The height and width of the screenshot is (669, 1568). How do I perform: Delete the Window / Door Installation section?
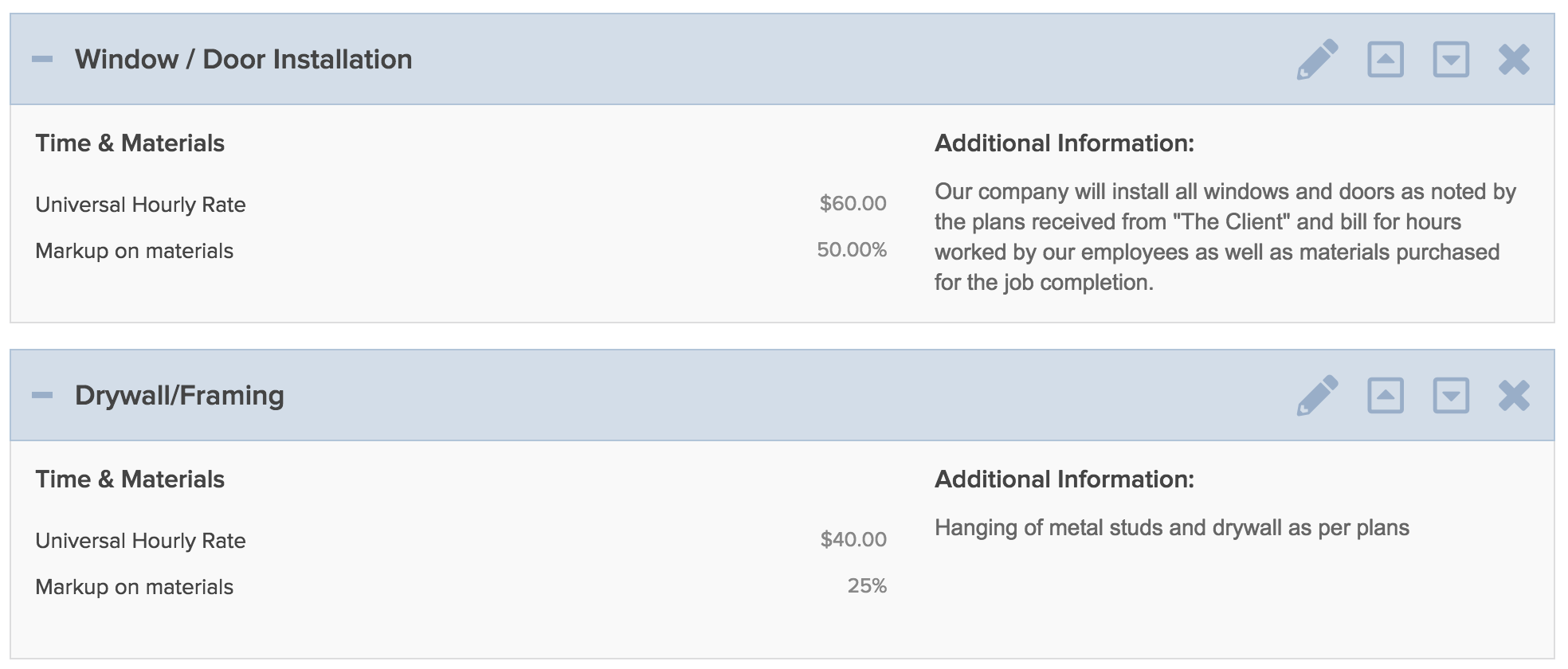[x=1514, y=60]
